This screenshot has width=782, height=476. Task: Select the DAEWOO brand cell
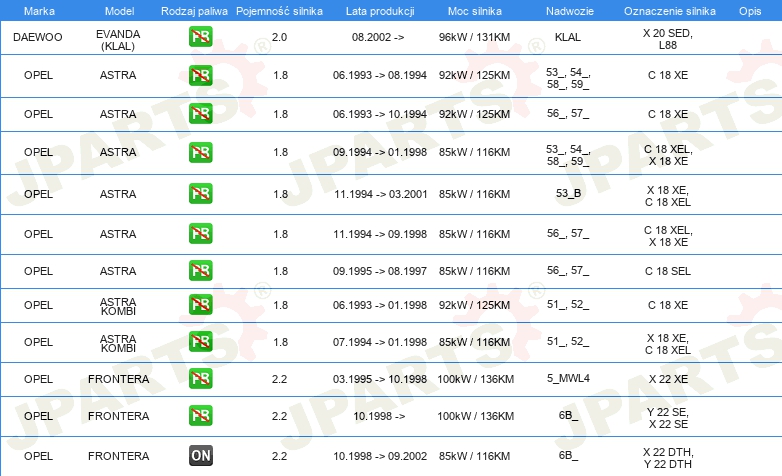click(x=38, y=37)
